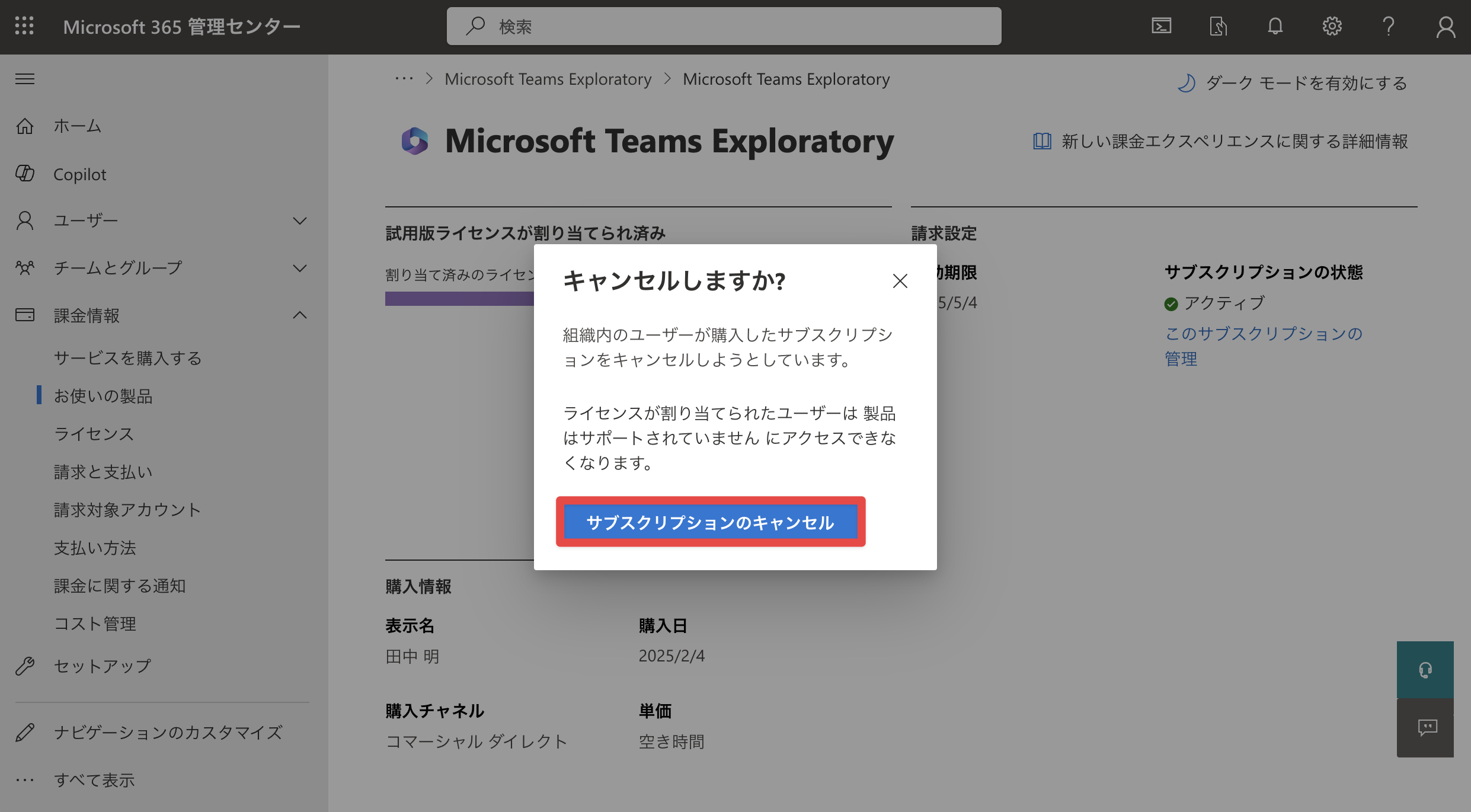Click first Microsoft Teams Exploratory breadcrumb

click(x=548, y=79)
